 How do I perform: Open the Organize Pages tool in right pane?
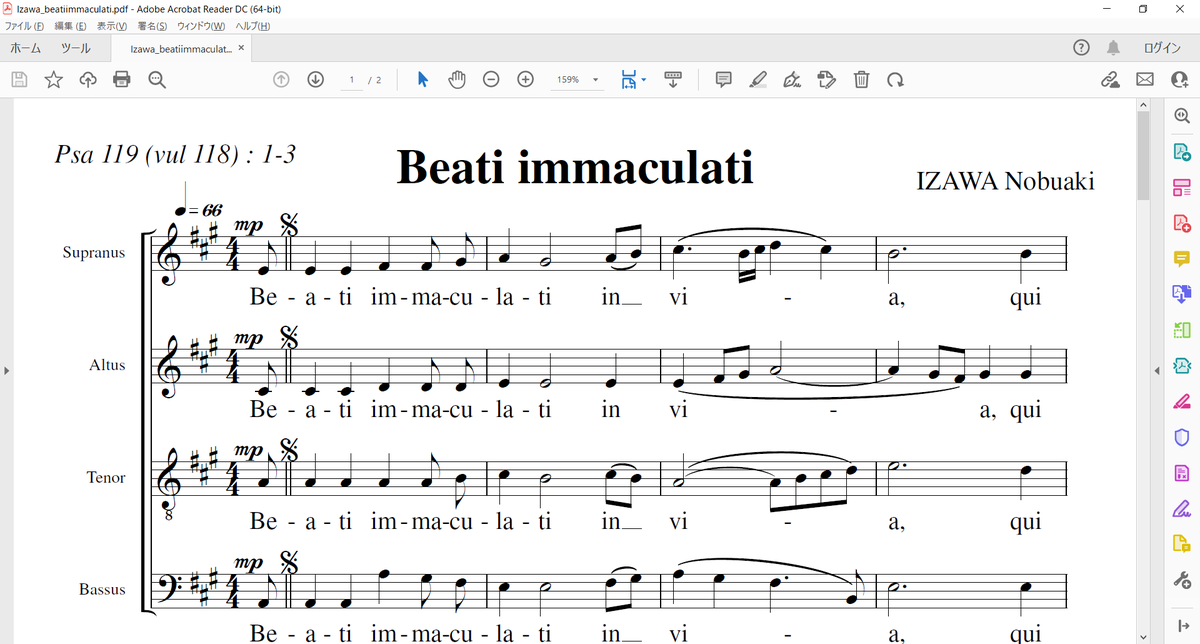1181,330
